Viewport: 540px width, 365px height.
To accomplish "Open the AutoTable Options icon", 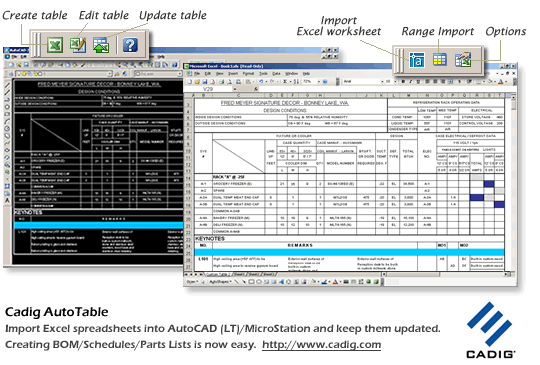I will (463, 60).
